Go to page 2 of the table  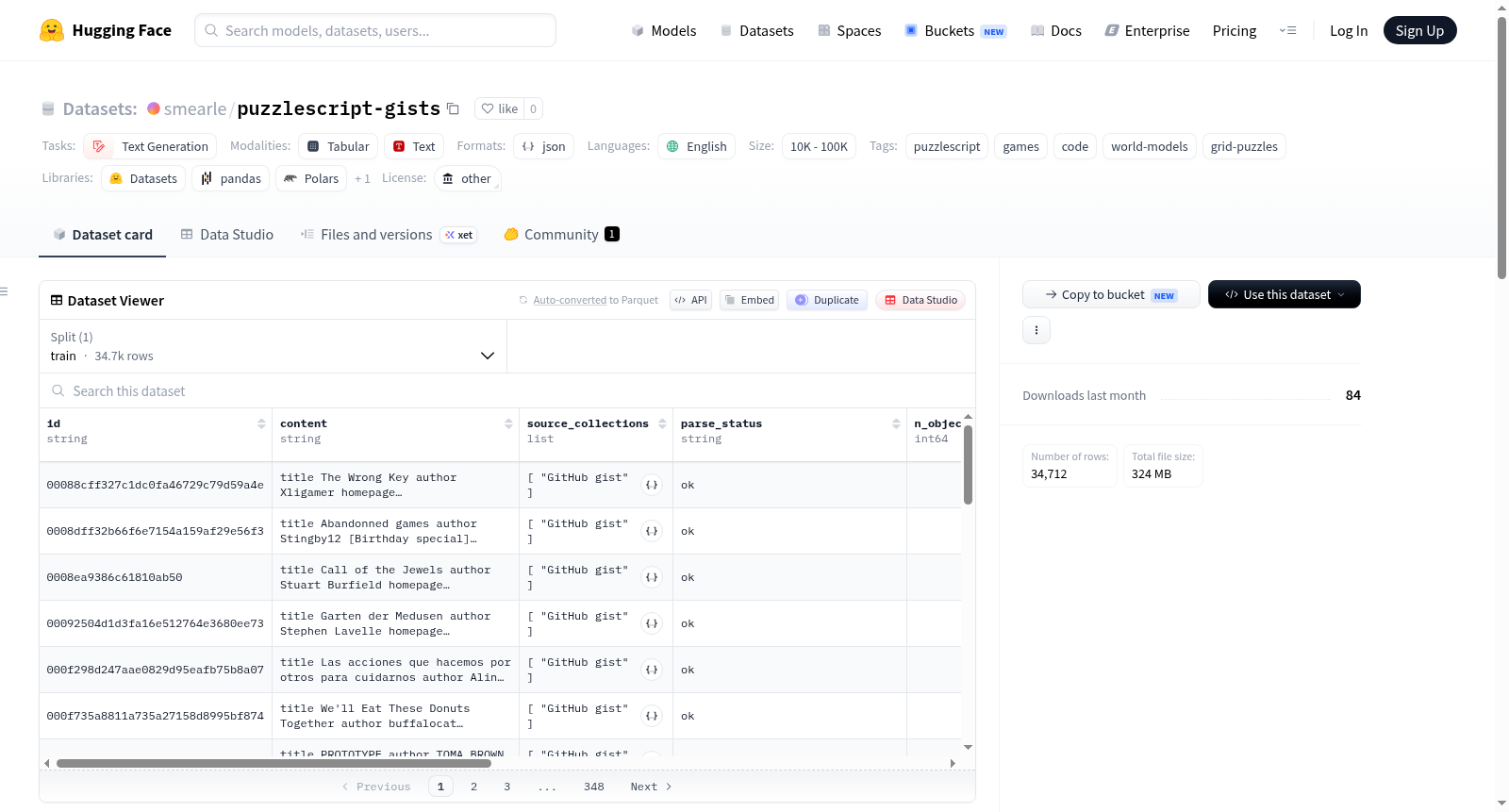tap(473, 787)
